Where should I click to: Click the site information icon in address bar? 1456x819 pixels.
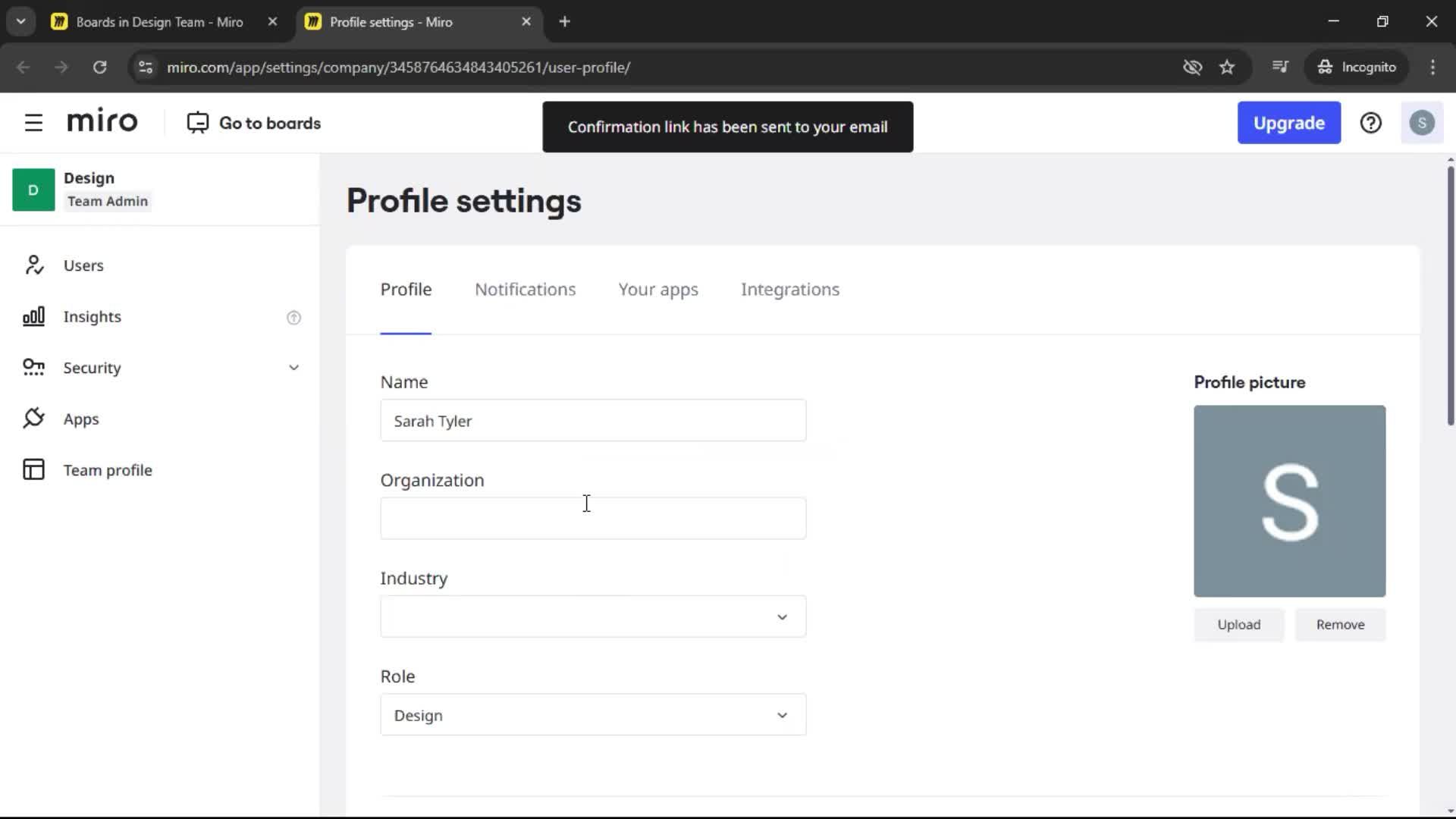click(146, 67)
